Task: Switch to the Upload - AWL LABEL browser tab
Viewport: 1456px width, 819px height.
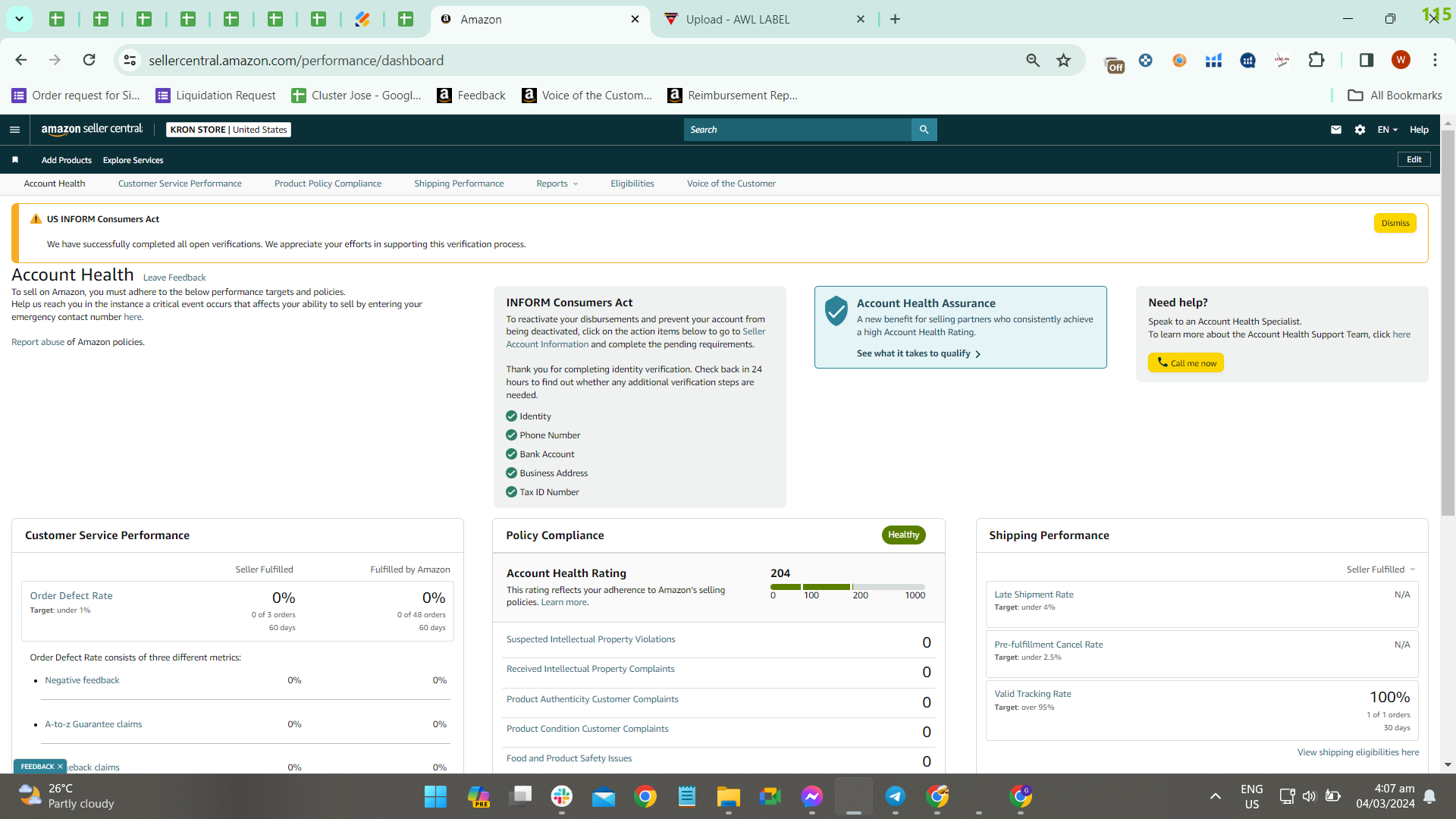Action: (764, 20)
